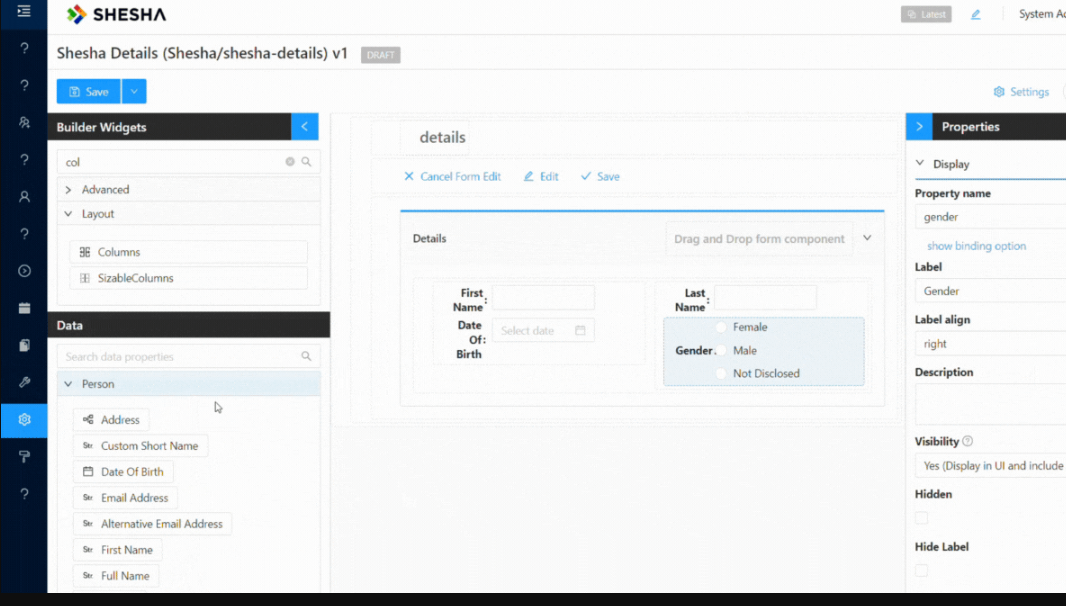Click the DRAFT status badge
Viewport: 1066px width, 606px height.
381,55
